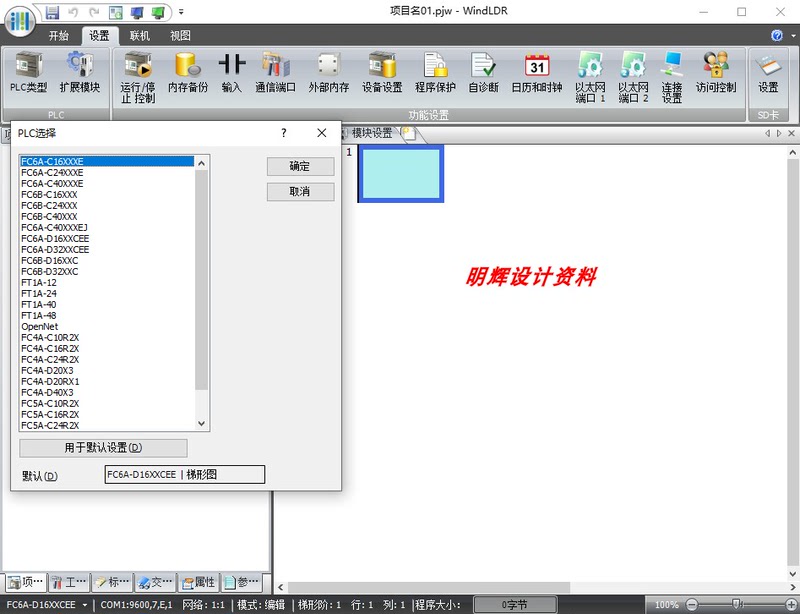Click the blue monitor quick-access icon
This screenshot has height=614, width=800.
click(137, 12)
